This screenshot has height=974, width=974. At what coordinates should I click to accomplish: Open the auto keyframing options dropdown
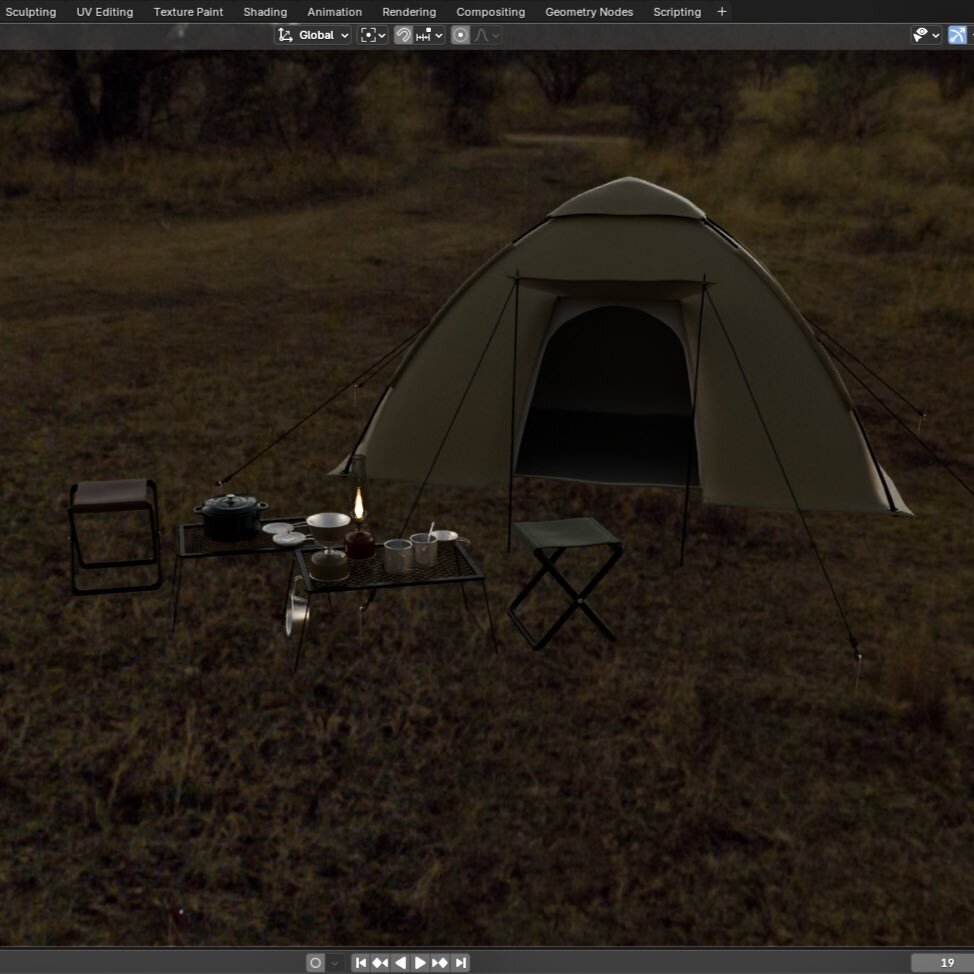(335, 963)
